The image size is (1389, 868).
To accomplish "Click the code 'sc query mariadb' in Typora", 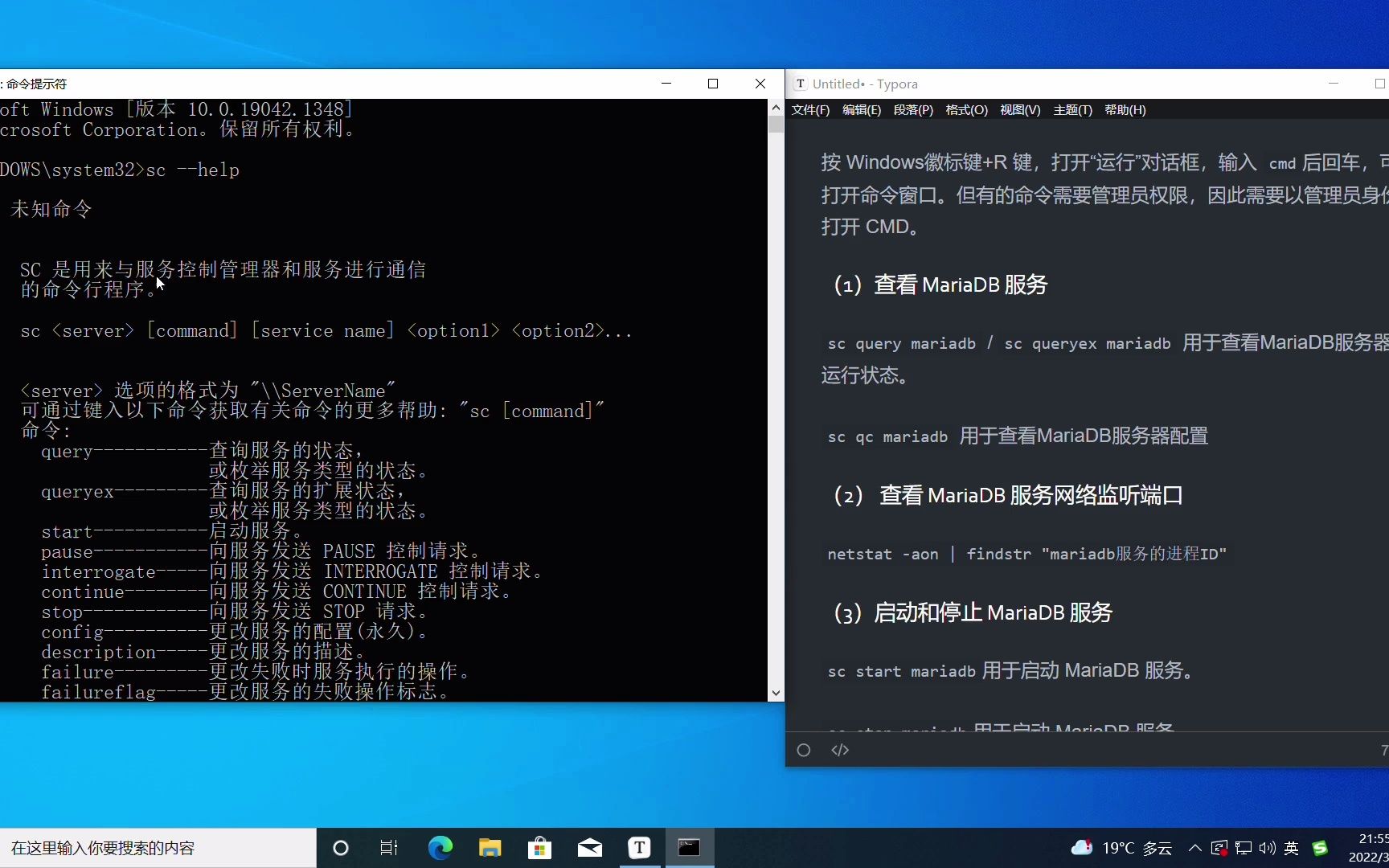I will pos(901,344).
